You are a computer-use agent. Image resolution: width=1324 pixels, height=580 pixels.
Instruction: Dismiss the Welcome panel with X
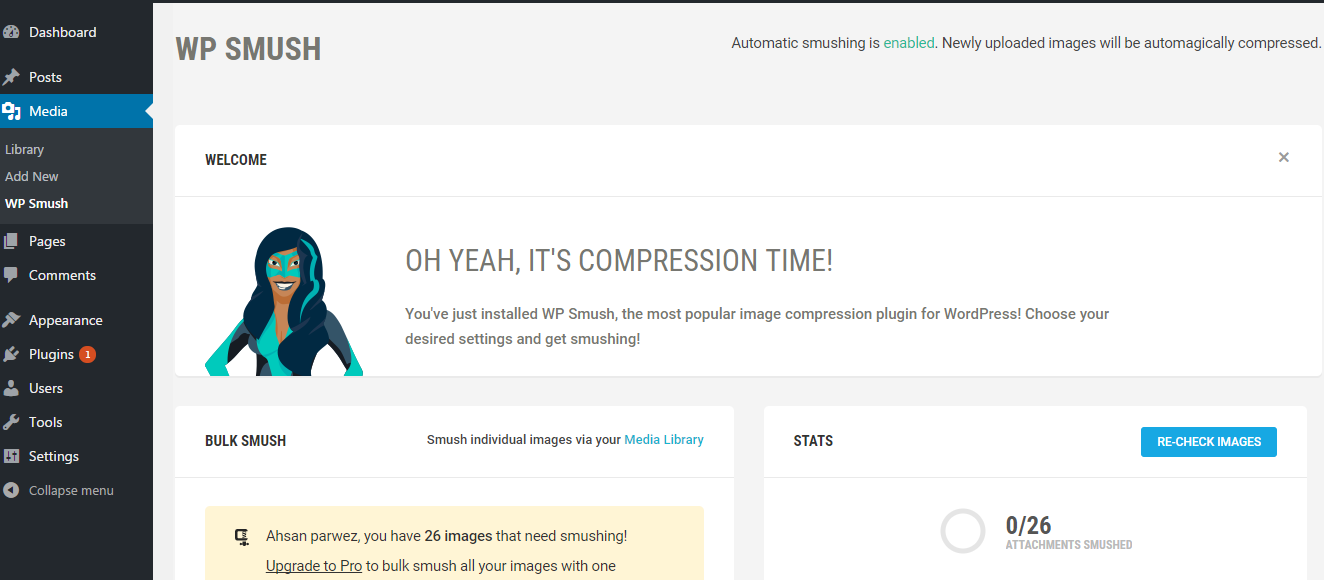click(1284, 157)
